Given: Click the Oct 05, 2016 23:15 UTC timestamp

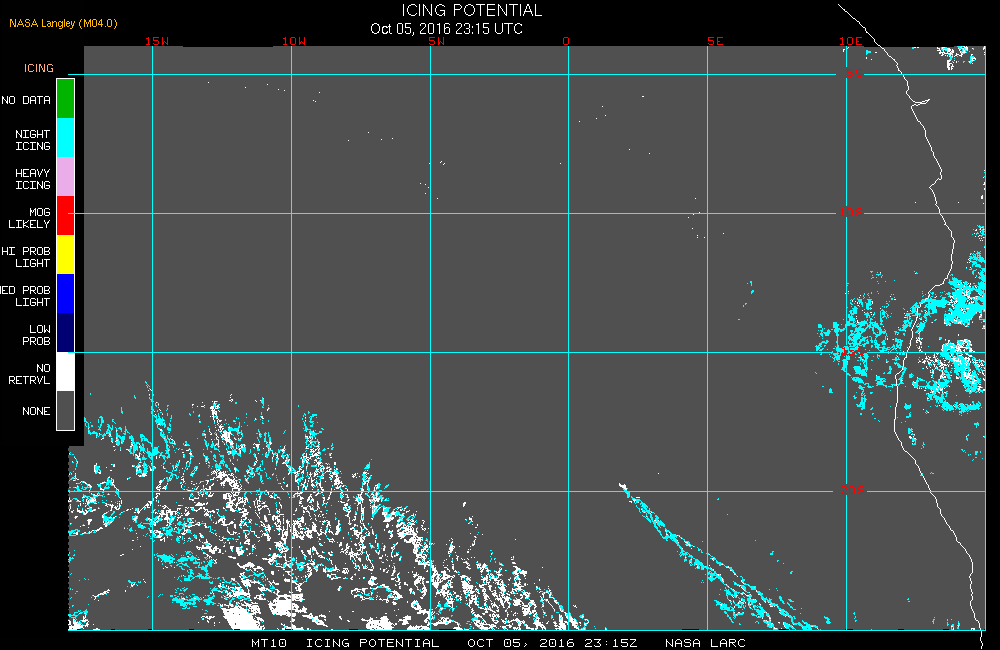Looking at the screenshot, I should tap(446, 29).
